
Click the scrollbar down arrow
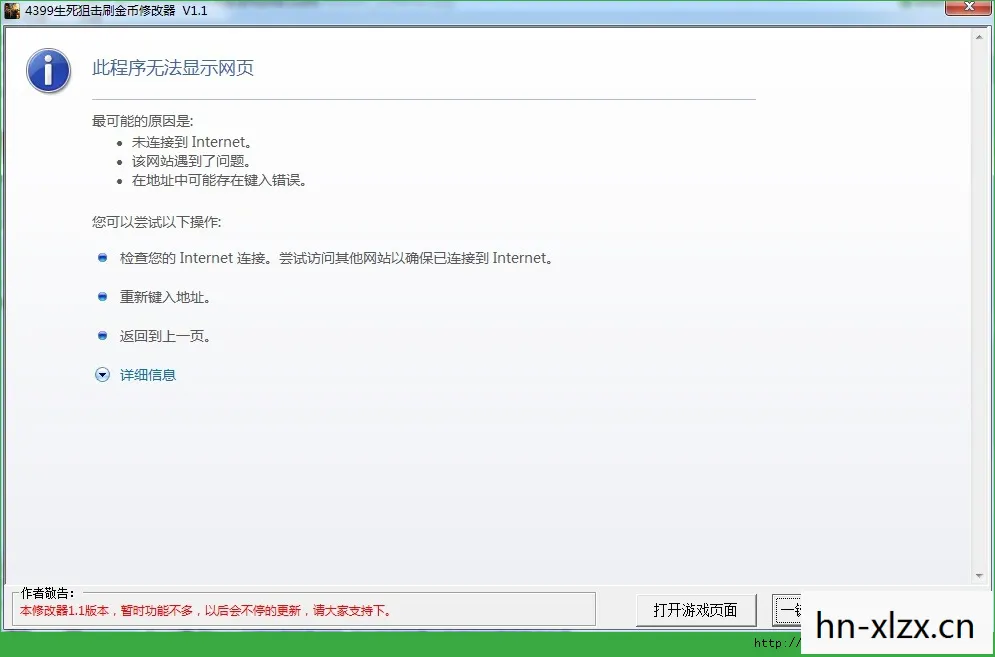(979, 576)
